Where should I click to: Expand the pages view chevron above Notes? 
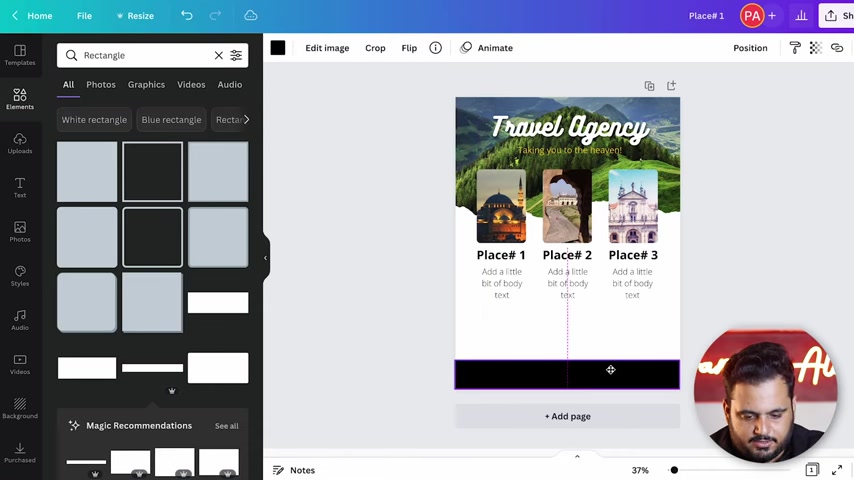coord(577,457)
